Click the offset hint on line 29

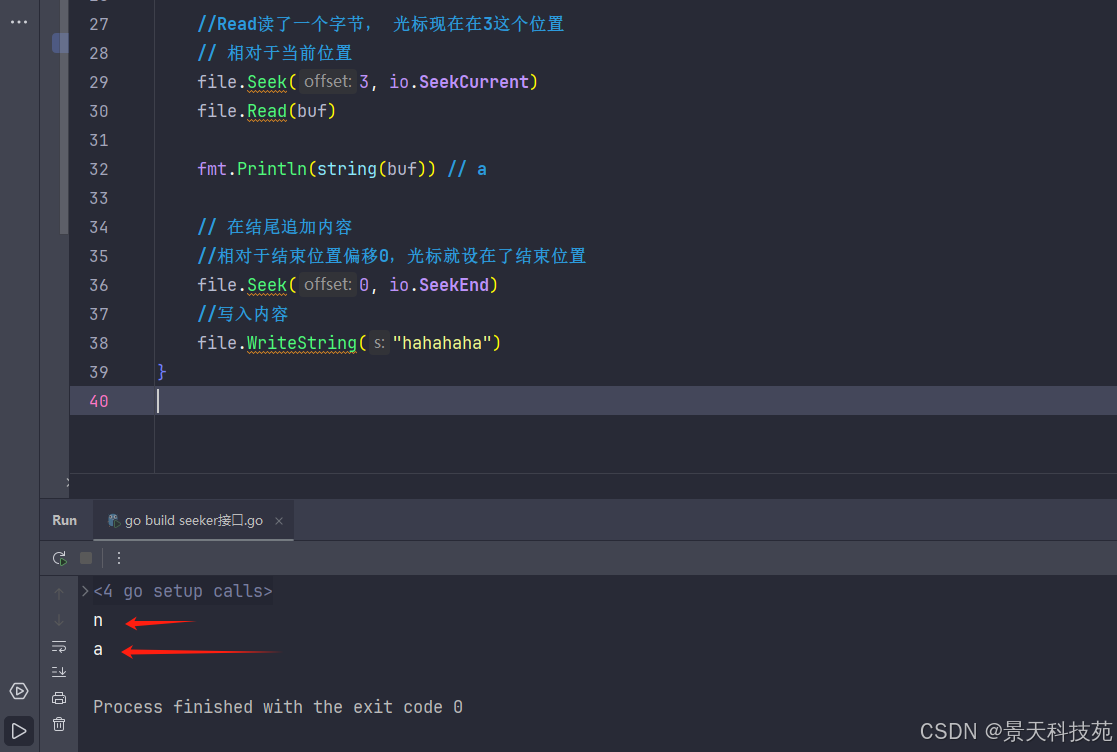[x=328, y=82]
